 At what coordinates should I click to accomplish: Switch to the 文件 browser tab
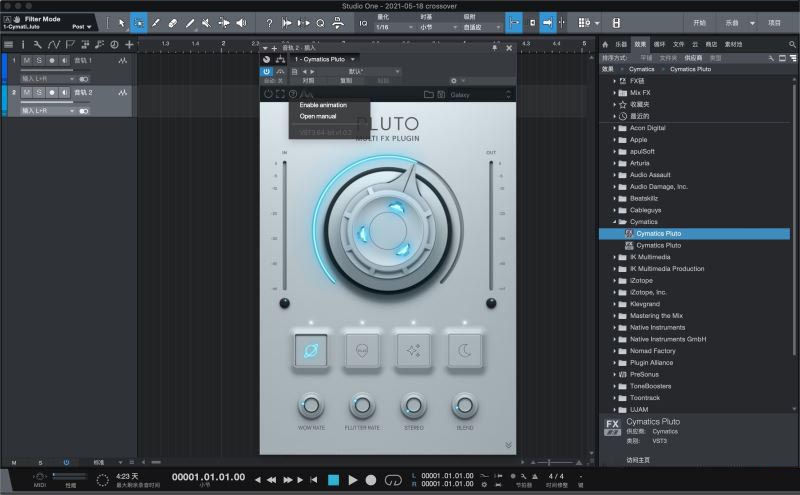click(x=678, y=44)
